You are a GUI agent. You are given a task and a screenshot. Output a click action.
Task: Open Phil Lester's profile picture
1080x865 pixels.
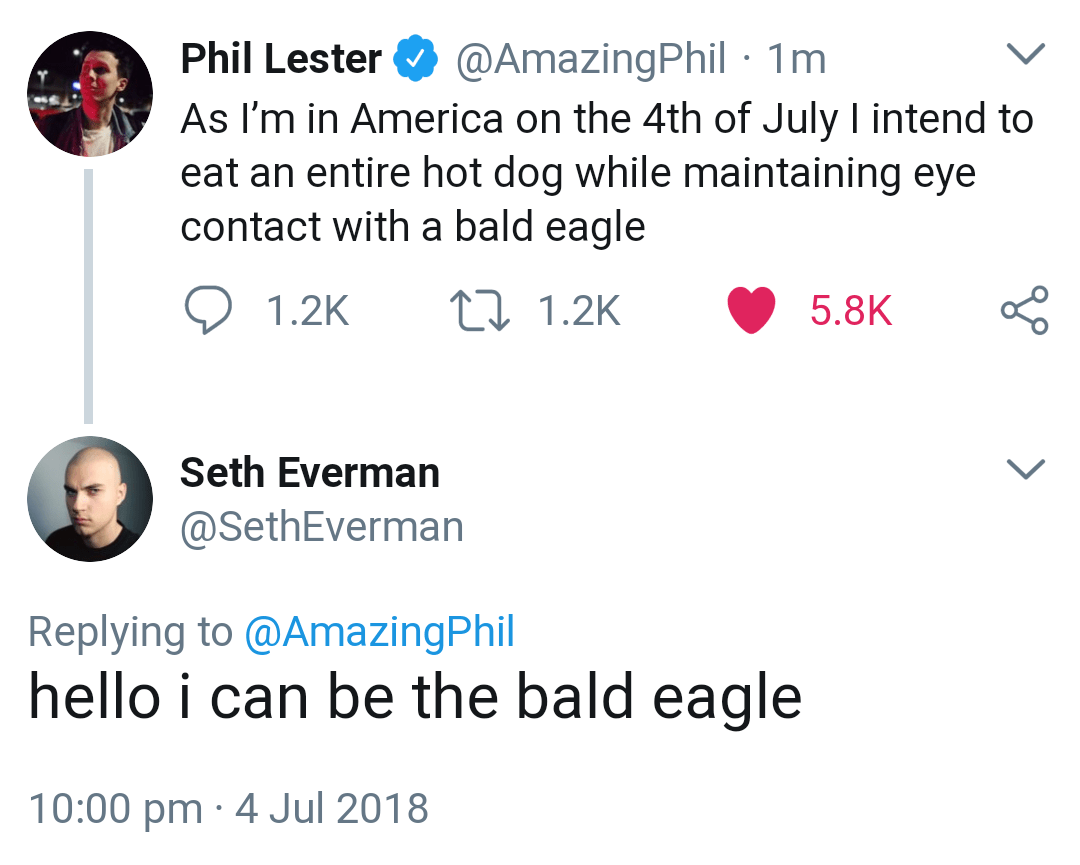pos(89,94)
